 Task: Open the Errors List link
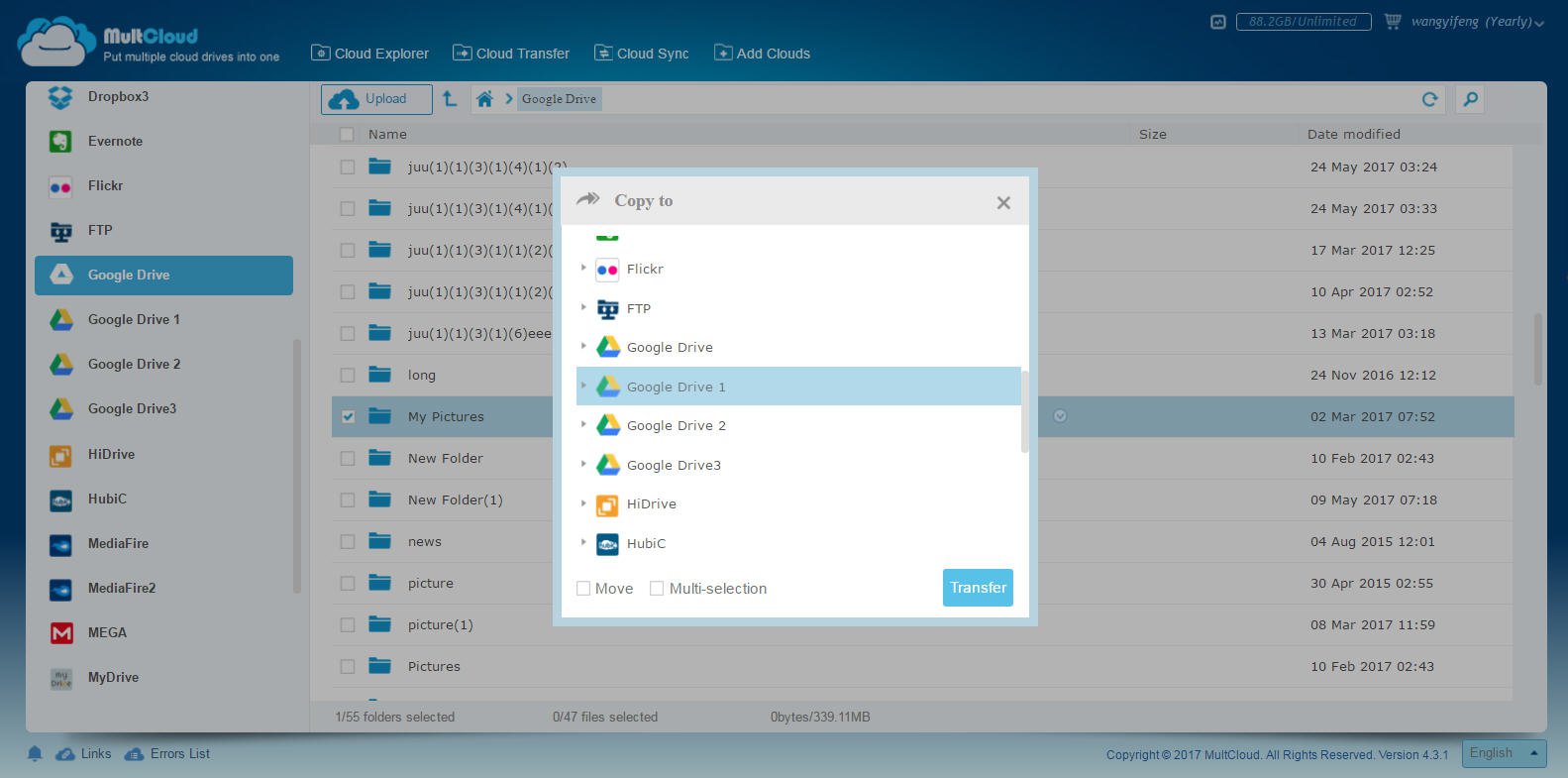coord(179,754)
